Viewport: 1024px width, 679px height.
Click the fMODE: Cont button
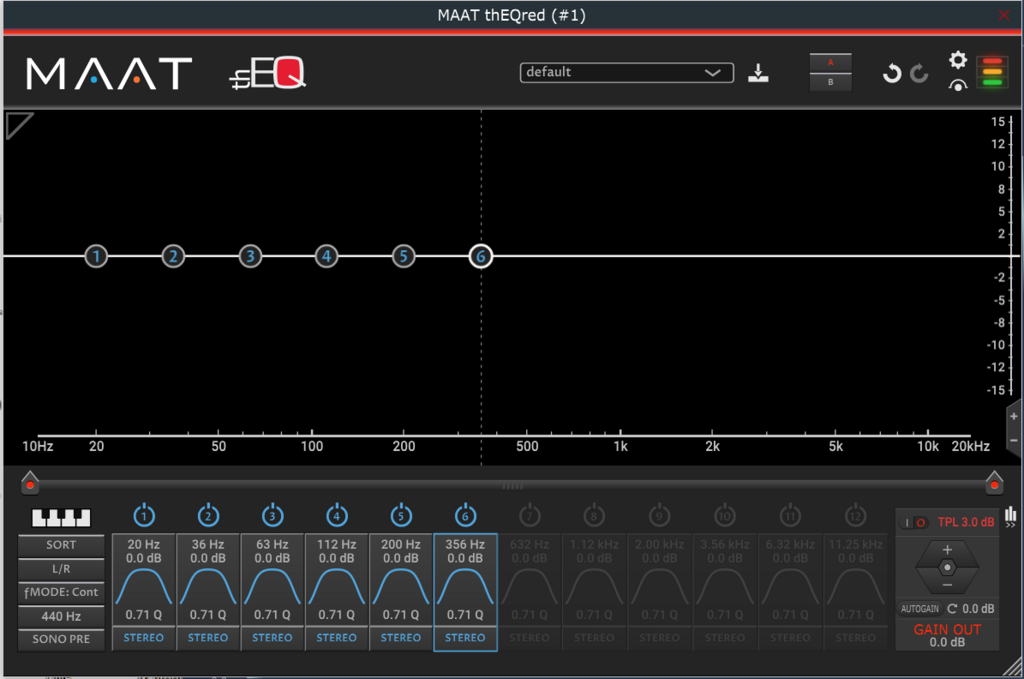coord(61,592)
